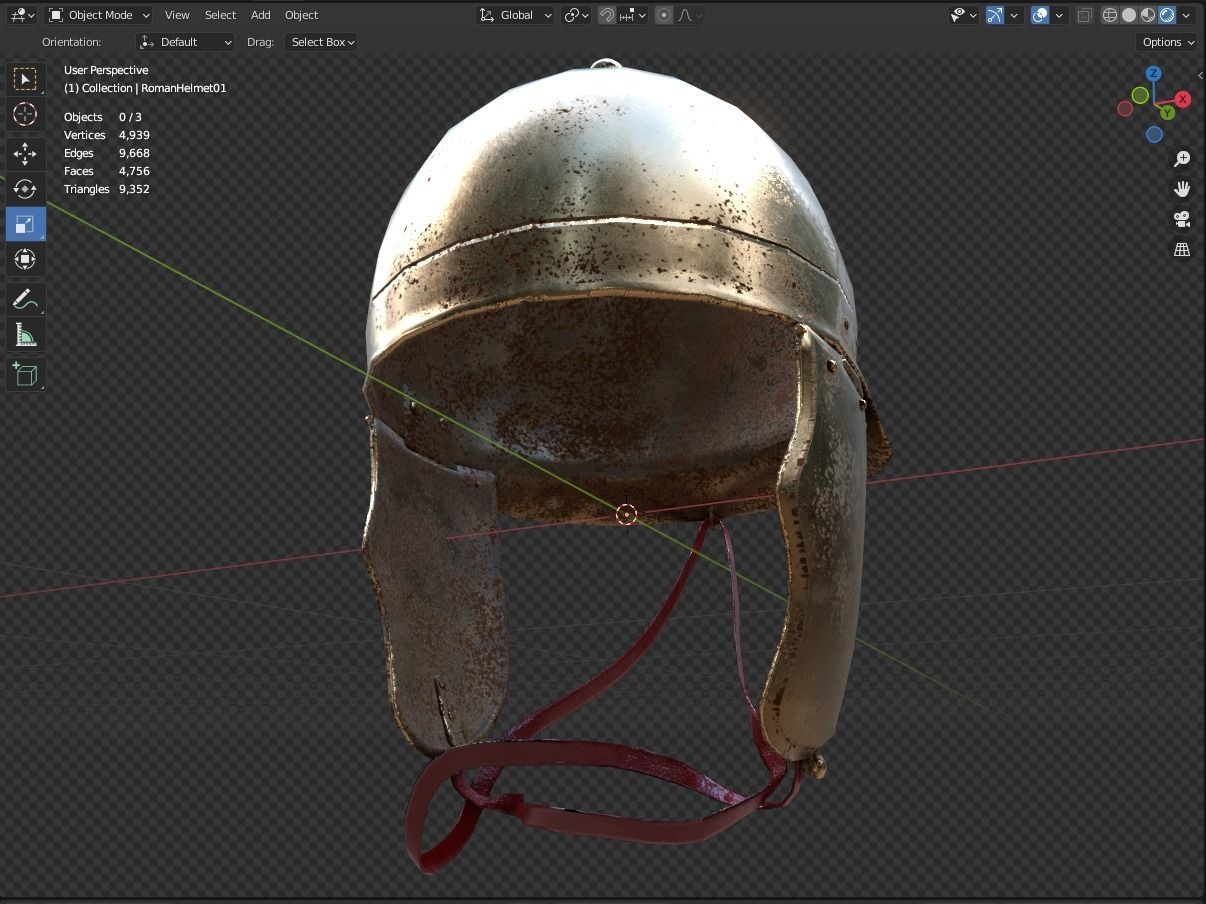Open the proportional falloff curve selector
The width and height of the screenshot is (1206, 904).
point(690,15)
